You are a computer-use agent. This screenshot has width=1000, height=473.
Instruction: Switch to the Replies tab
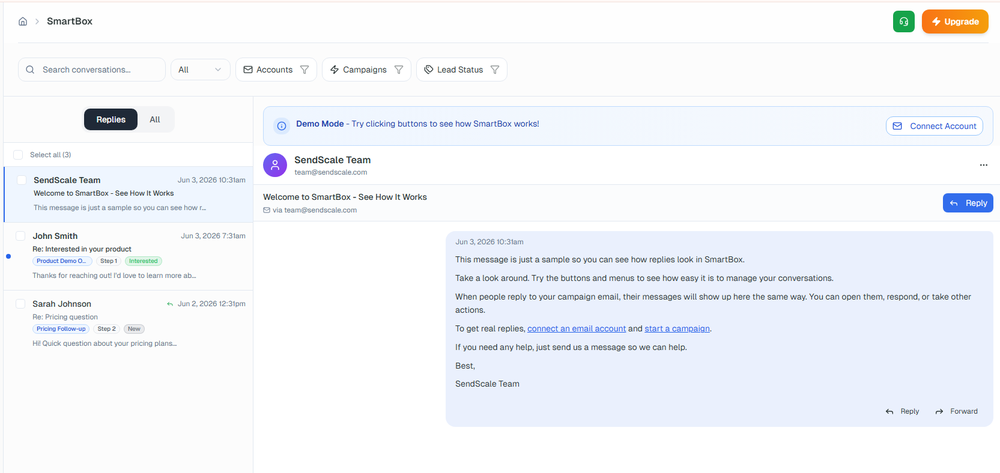[110, 119]
